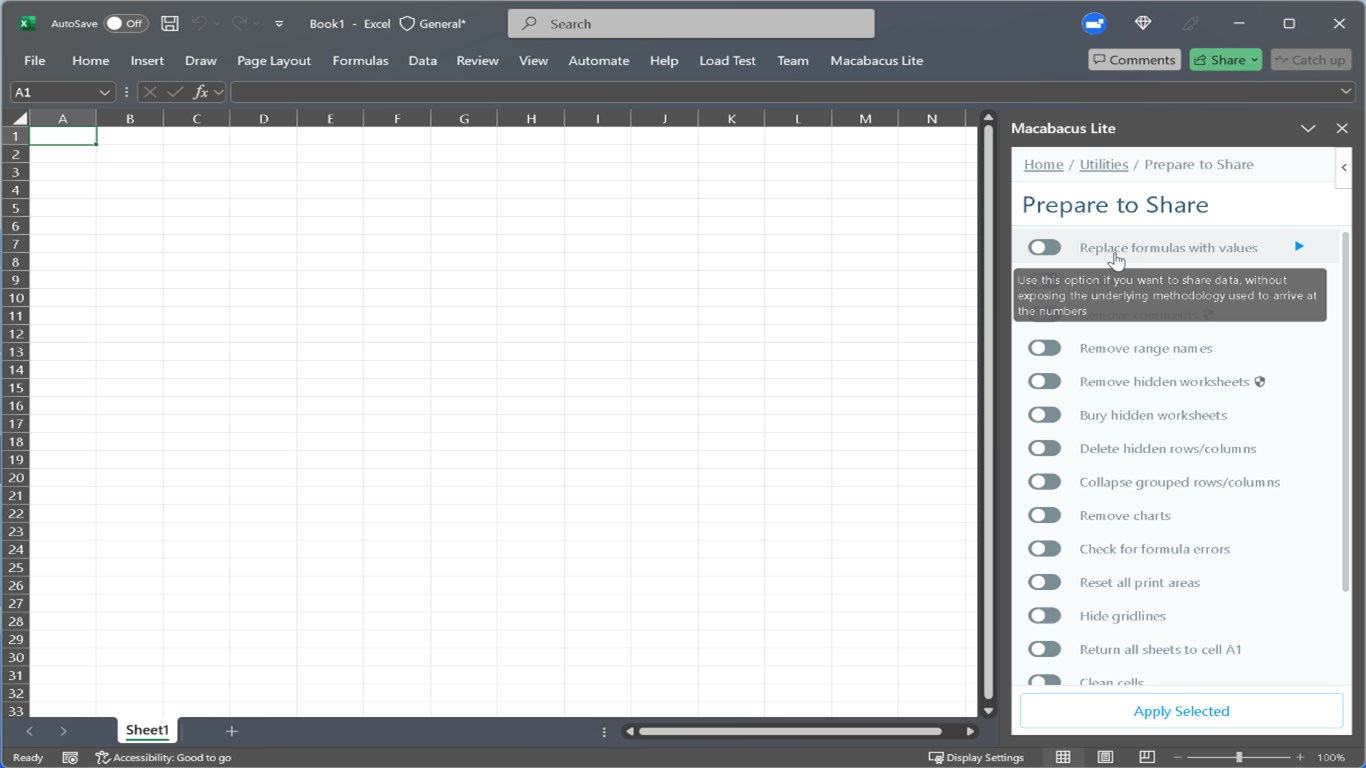Click the Excel app icon in title bar
The width and height of the screenshot is (1366, 768).
tap(27, 23)
